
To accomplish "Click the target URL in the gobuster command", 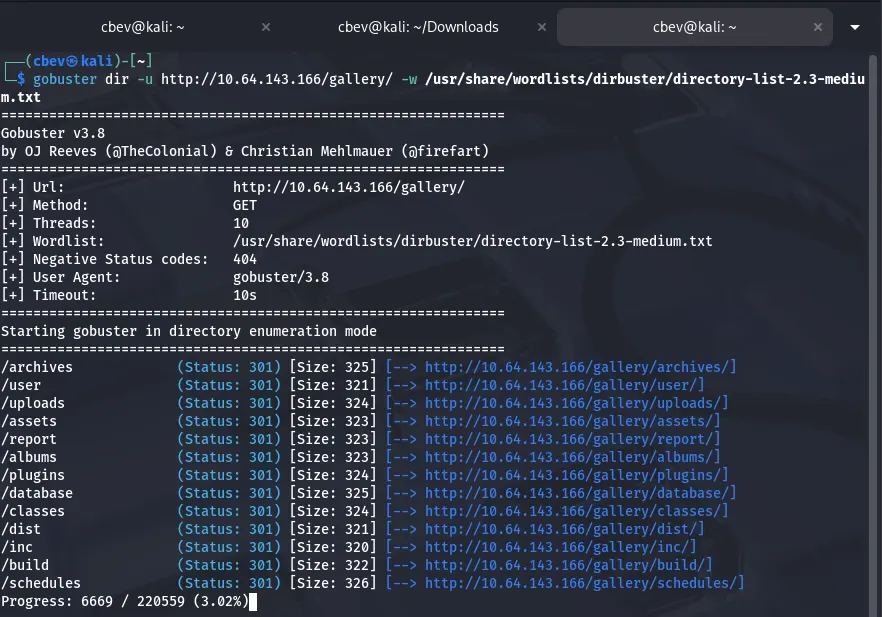I will tap(276, 79).
